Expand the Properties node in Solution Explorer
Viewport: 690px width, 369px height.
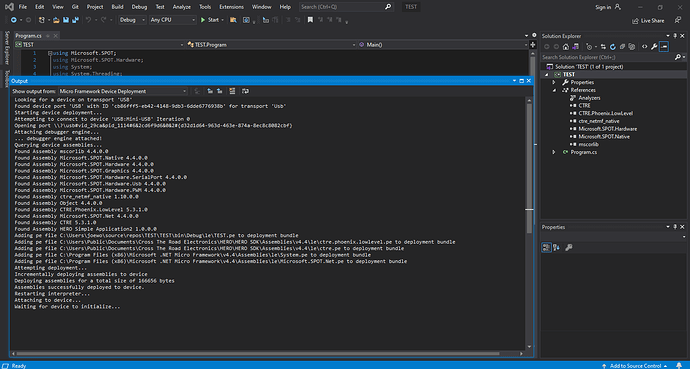point(554,82)
